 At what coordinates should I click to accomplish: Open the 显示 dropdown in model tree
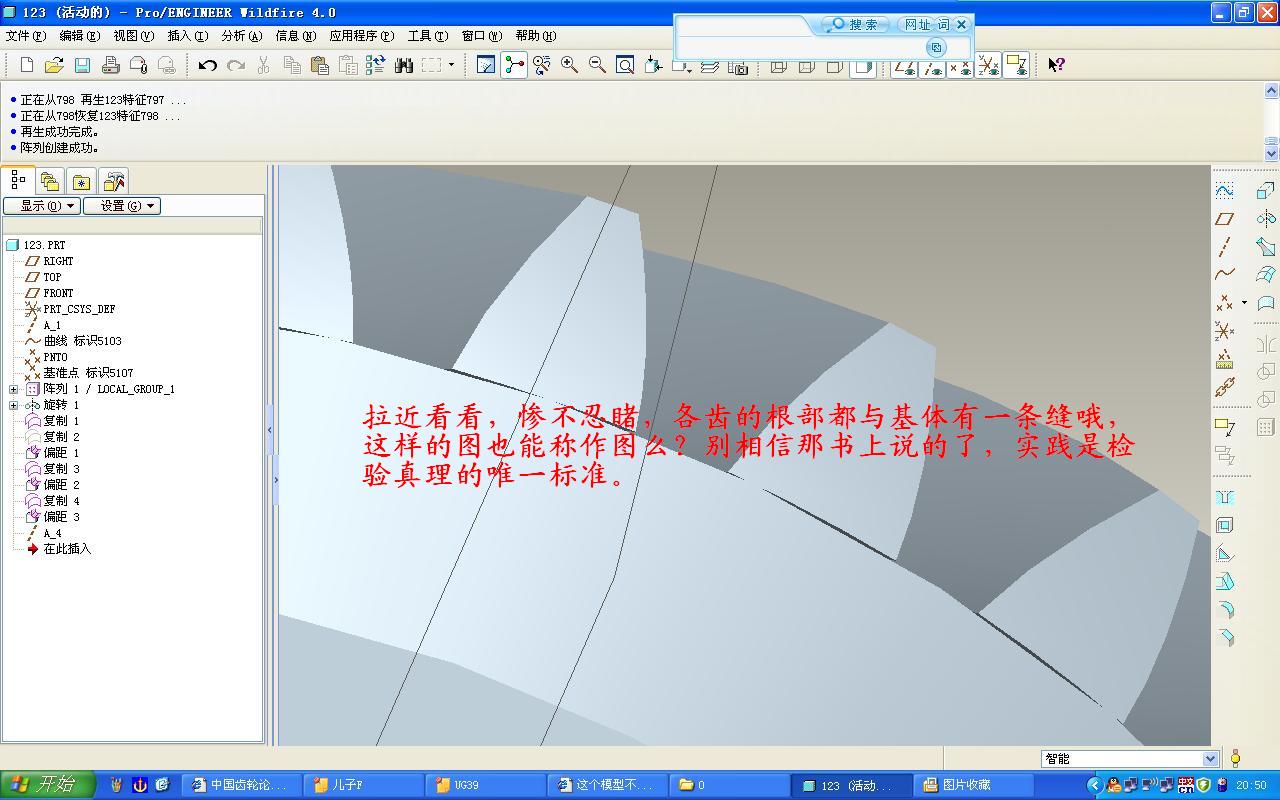coord(42,206)
